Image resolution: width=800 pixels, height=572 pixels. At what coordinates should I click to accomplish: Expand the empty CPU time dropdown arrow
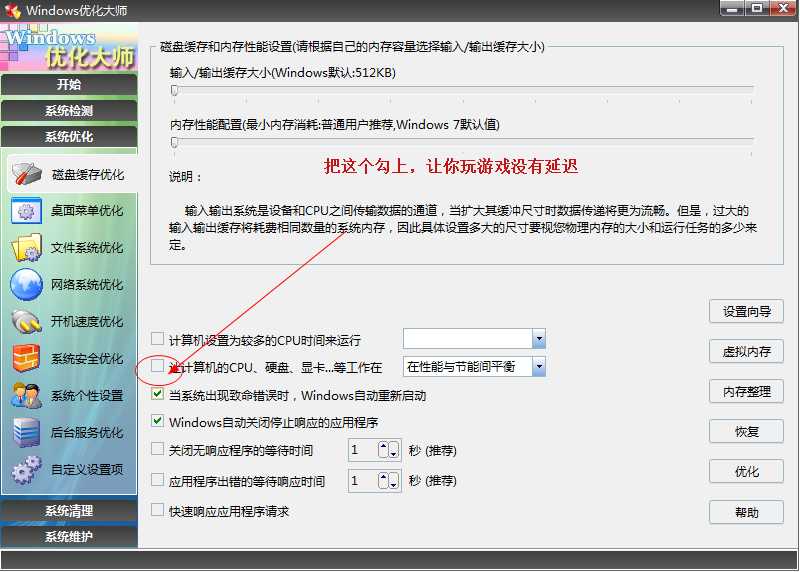(x=539, y=338)
